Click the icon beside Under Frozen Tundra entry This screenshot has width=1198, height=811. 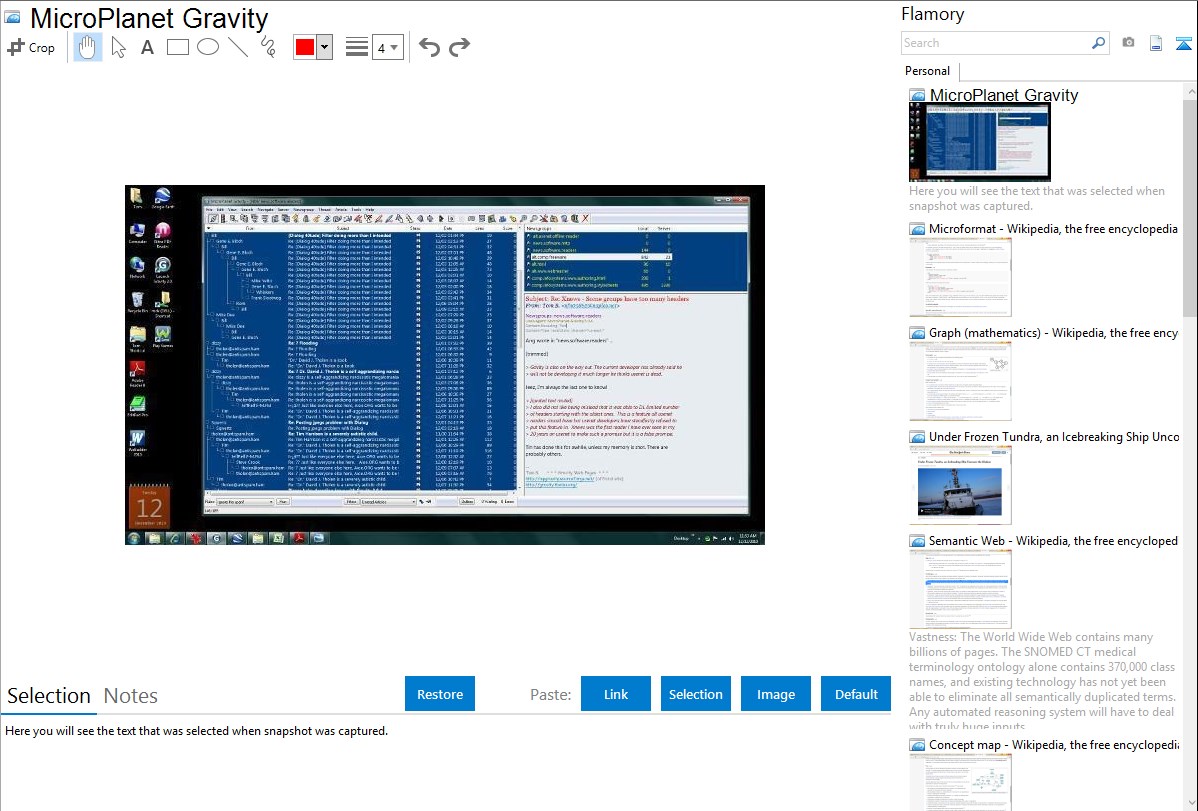(x=917, y=436)
